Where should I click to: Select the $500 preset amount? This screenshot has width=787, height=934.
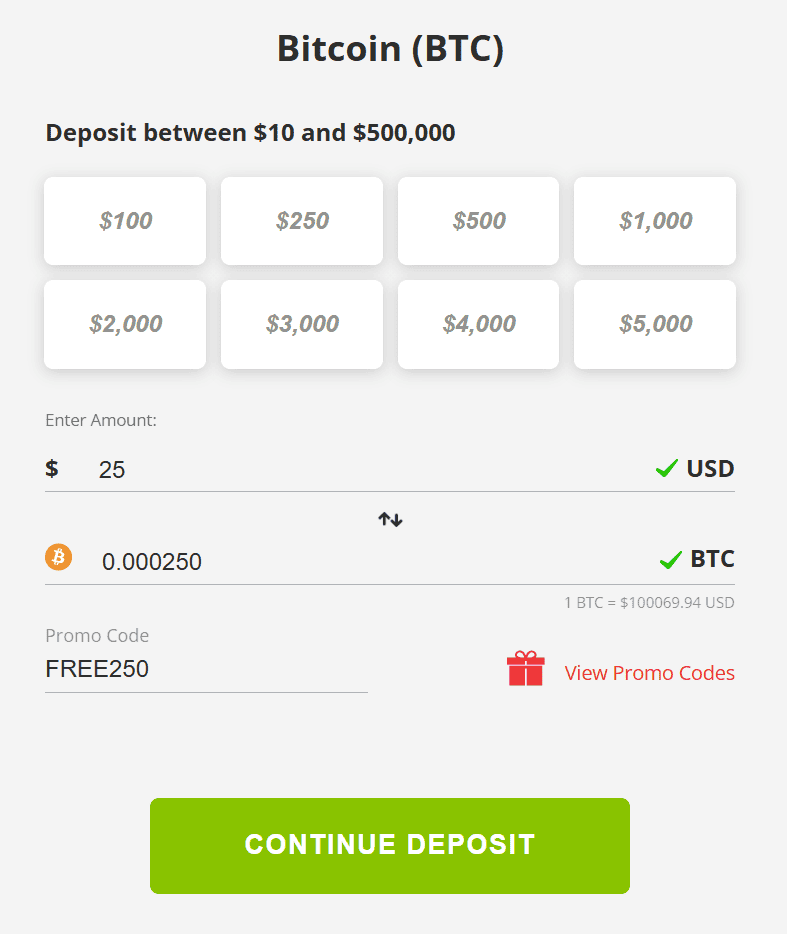coord(478,221)
